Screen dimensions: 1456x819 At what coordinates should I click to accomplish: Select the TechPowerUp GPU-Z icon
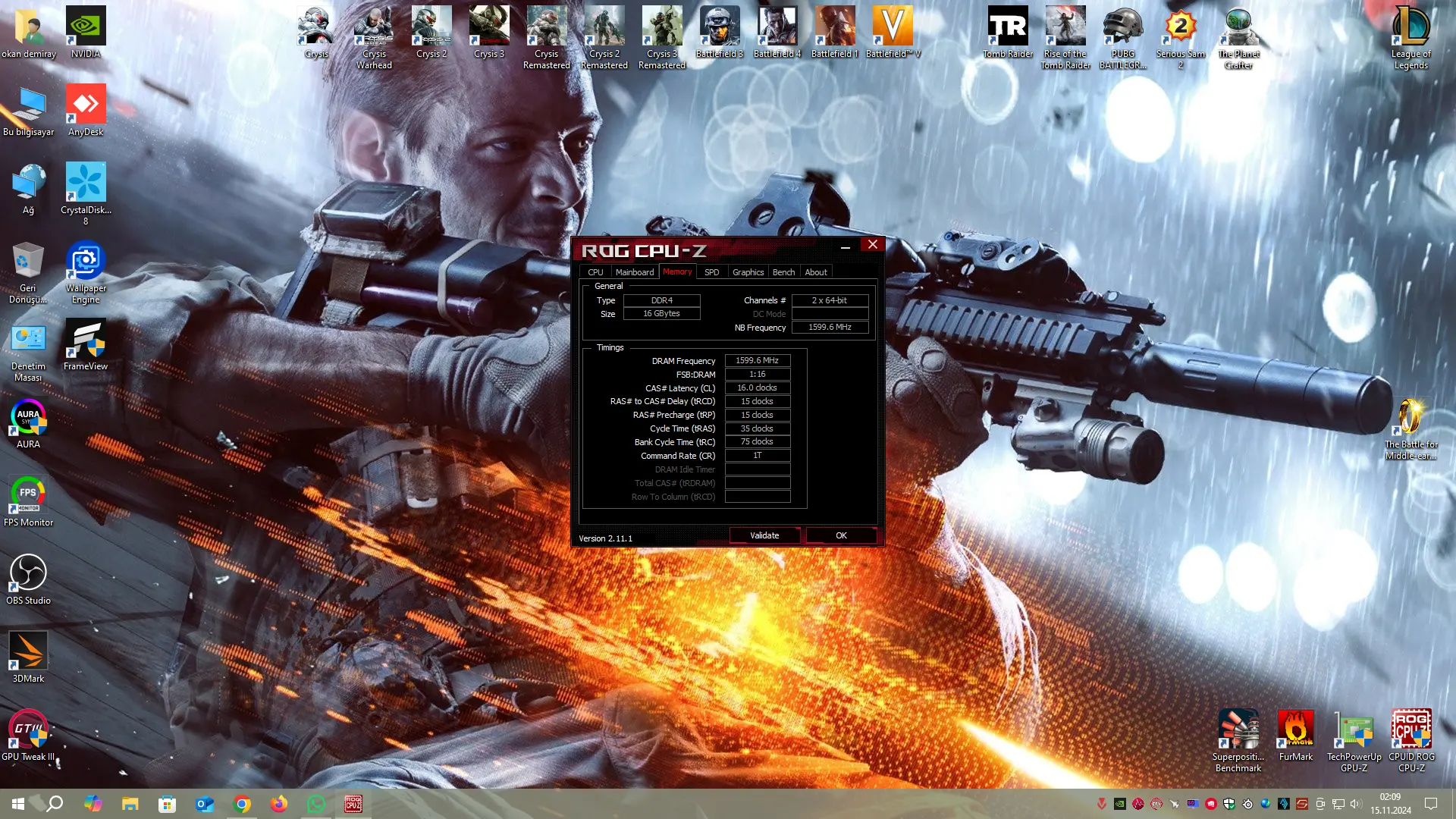(1354, 742)
